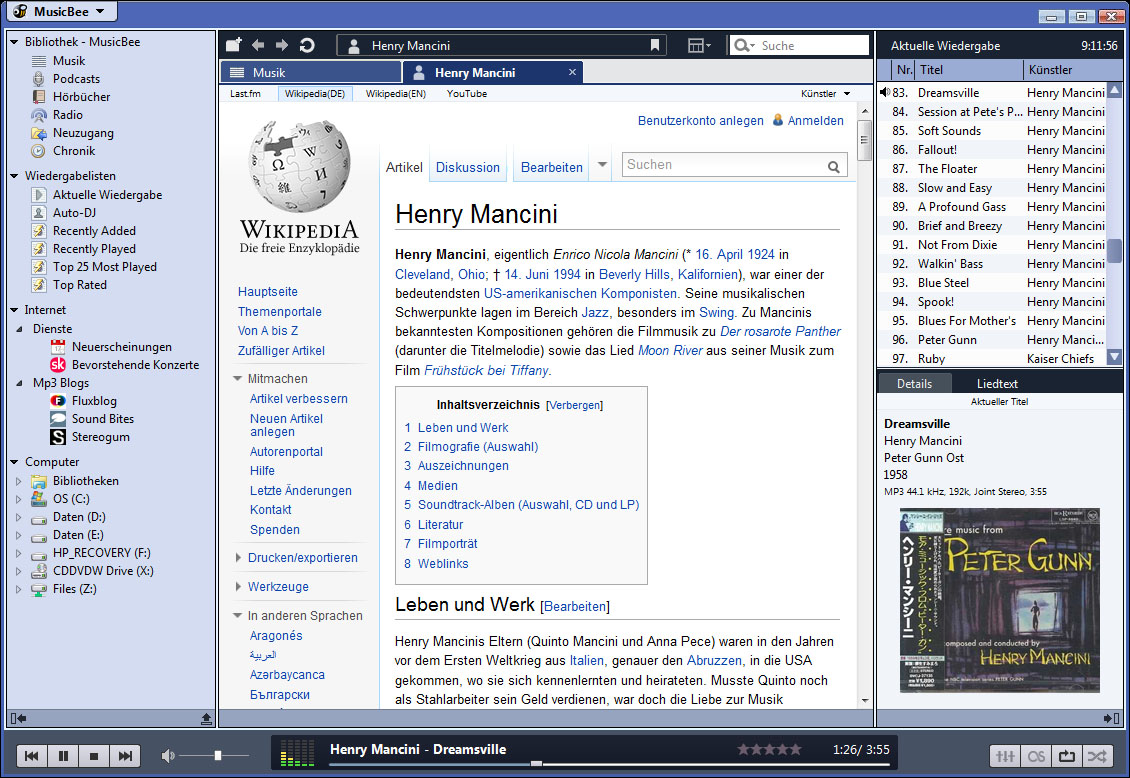Collapse the Mp3 Blogs tree node
Image resolution: width=1130 pixels, height=778 pixels.
[x=19, y=383]
